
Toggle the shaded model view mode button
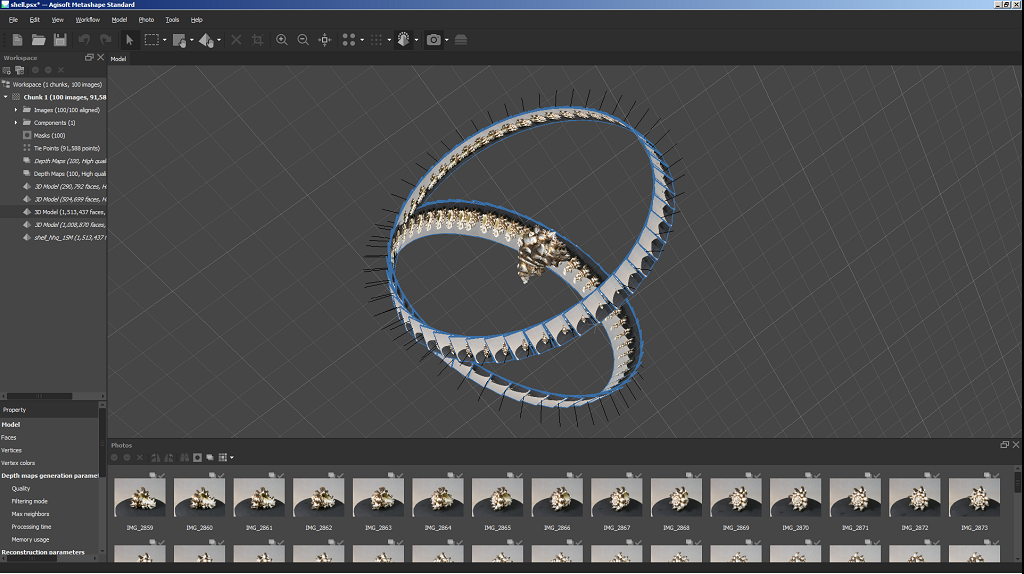click(x=405, y=40)
